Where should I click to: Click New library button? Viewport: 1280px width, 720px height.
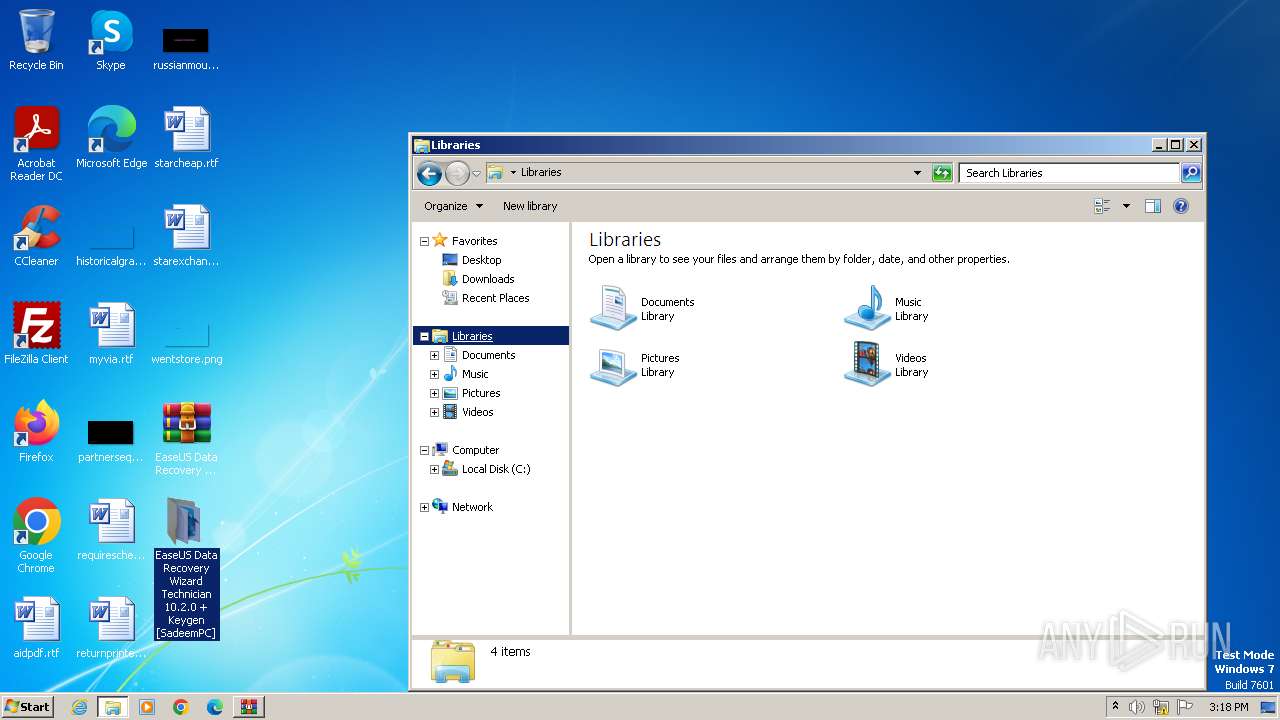tap(530, 206)
